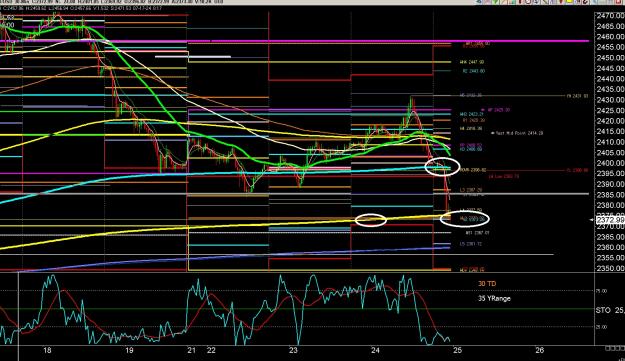625x361 pixels.
Task: Select the 2450.00 level on price scale
Action: point(611,58)
